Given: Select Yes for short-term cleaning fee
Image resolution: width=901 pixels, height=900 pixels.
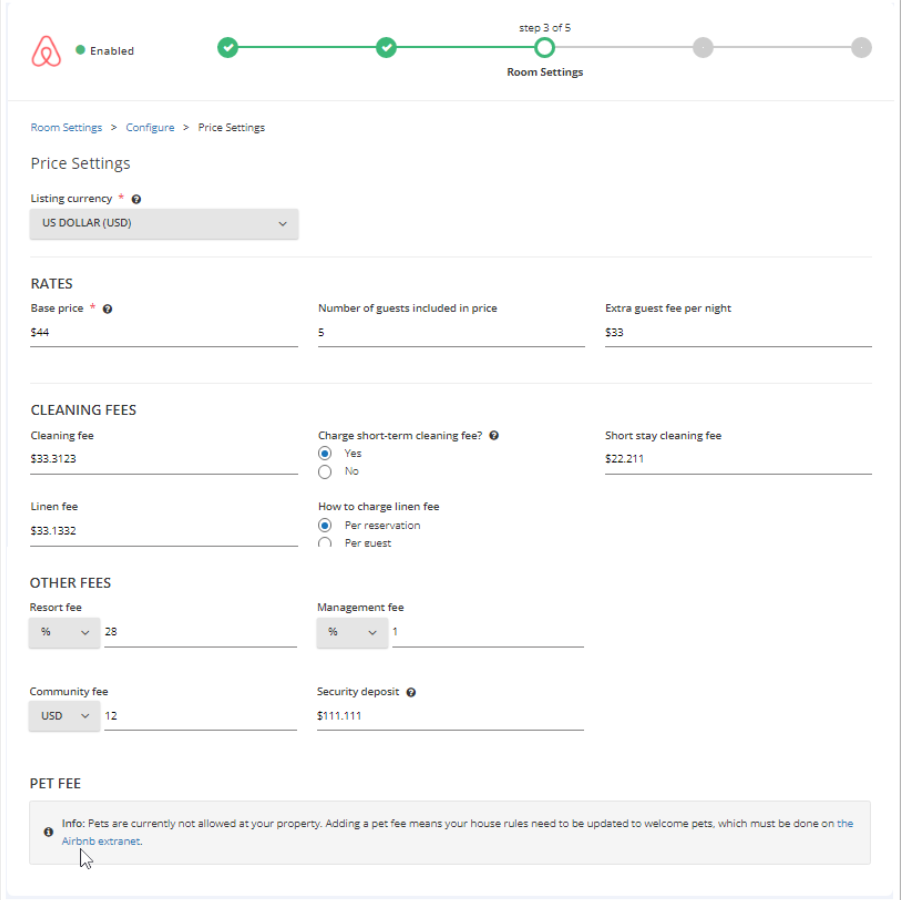Looking at the screenshot, I should coord(325,454).
